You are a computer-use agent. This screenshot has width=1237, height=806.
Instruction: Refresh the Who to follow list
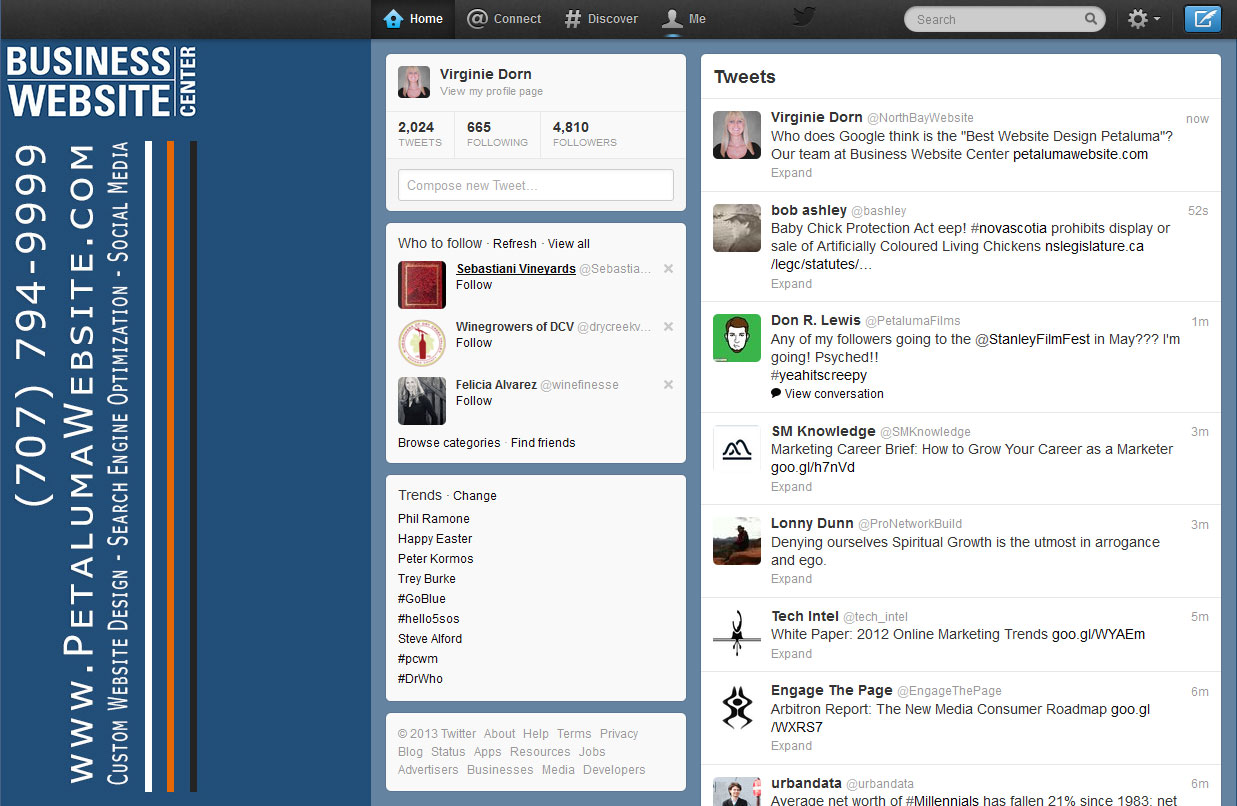515,244
